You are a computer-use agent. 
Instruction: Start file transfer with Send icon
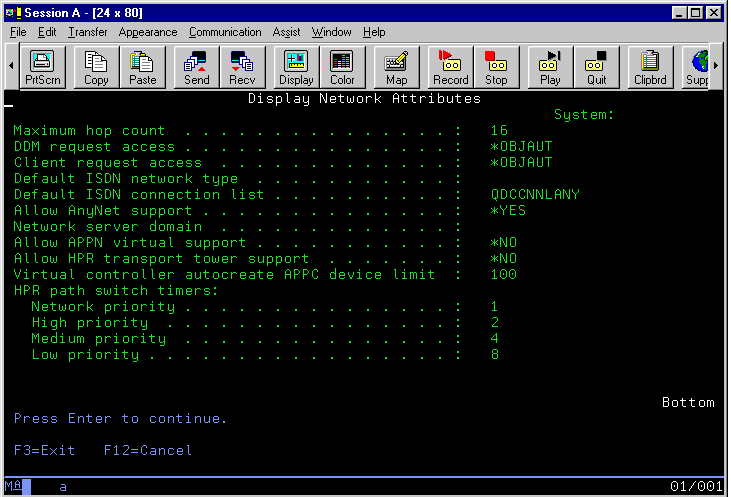(x=196, y=67)
